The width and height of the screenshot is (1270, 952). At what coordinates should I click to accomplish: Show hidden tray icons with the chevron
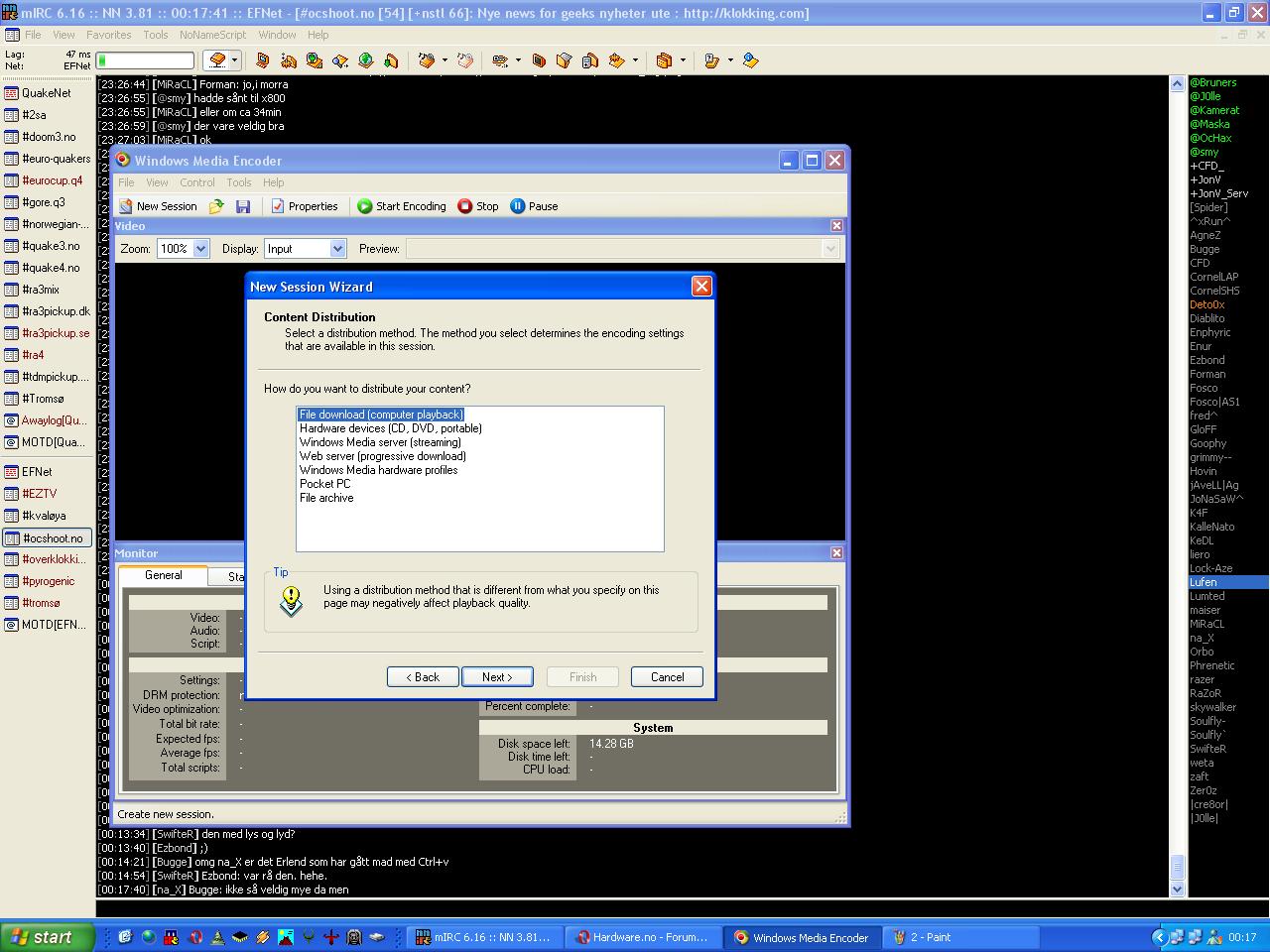click(1158, 937)
